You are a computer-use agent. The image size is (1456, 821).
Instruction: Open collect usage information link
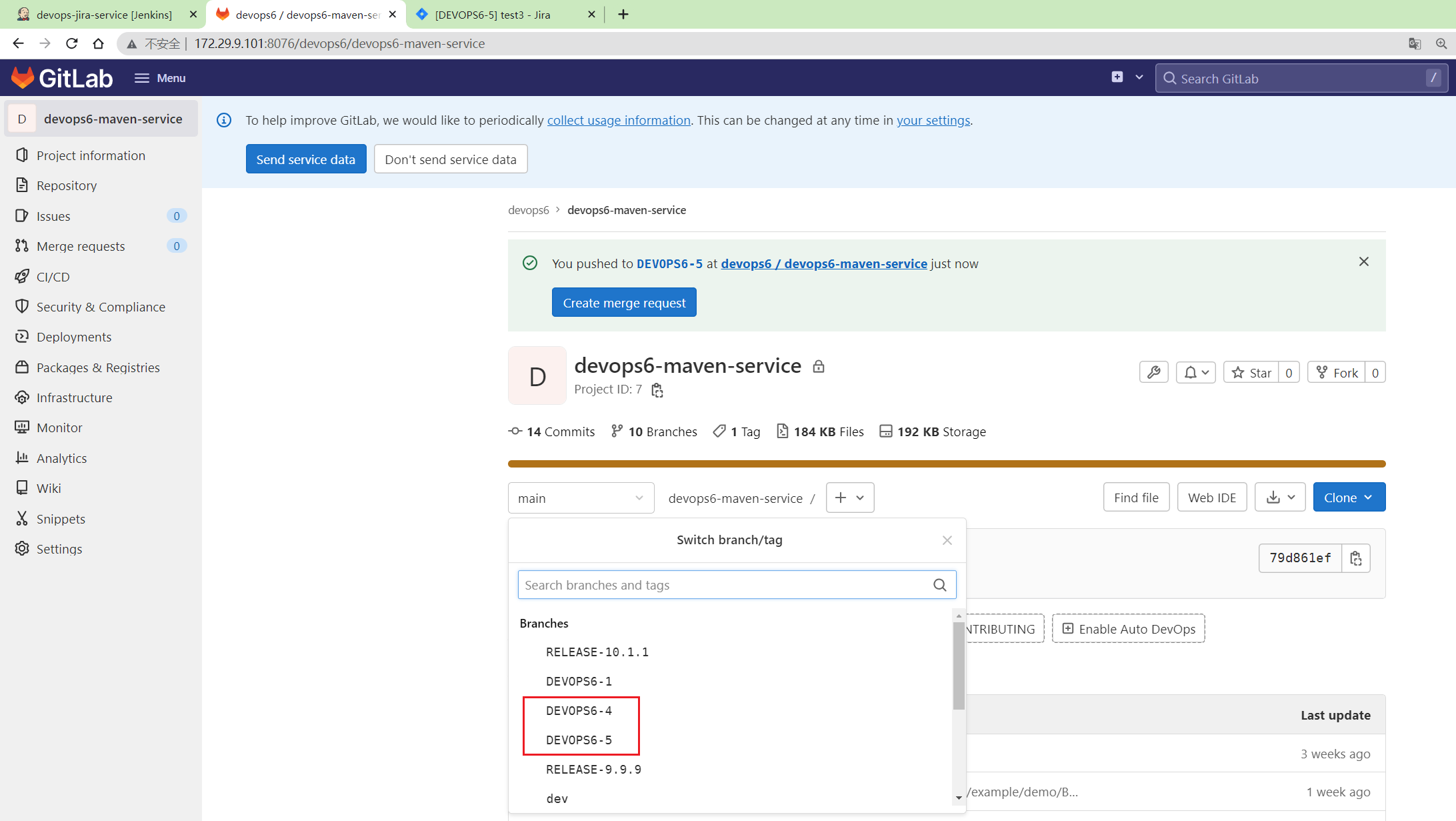[619, 120]
